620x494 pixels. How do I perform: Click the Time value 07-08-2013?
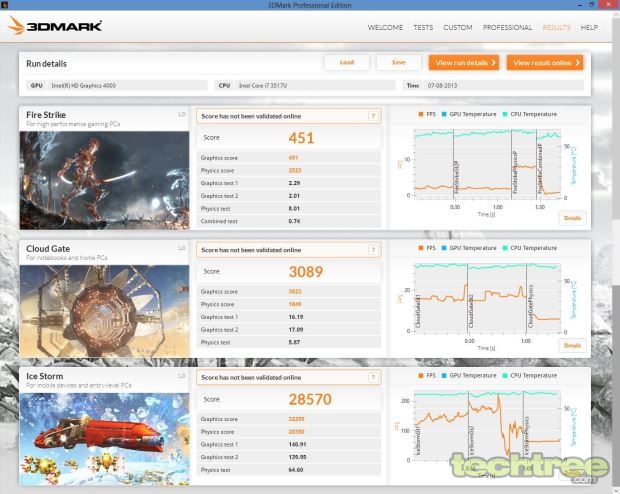(x=442, y=85)
